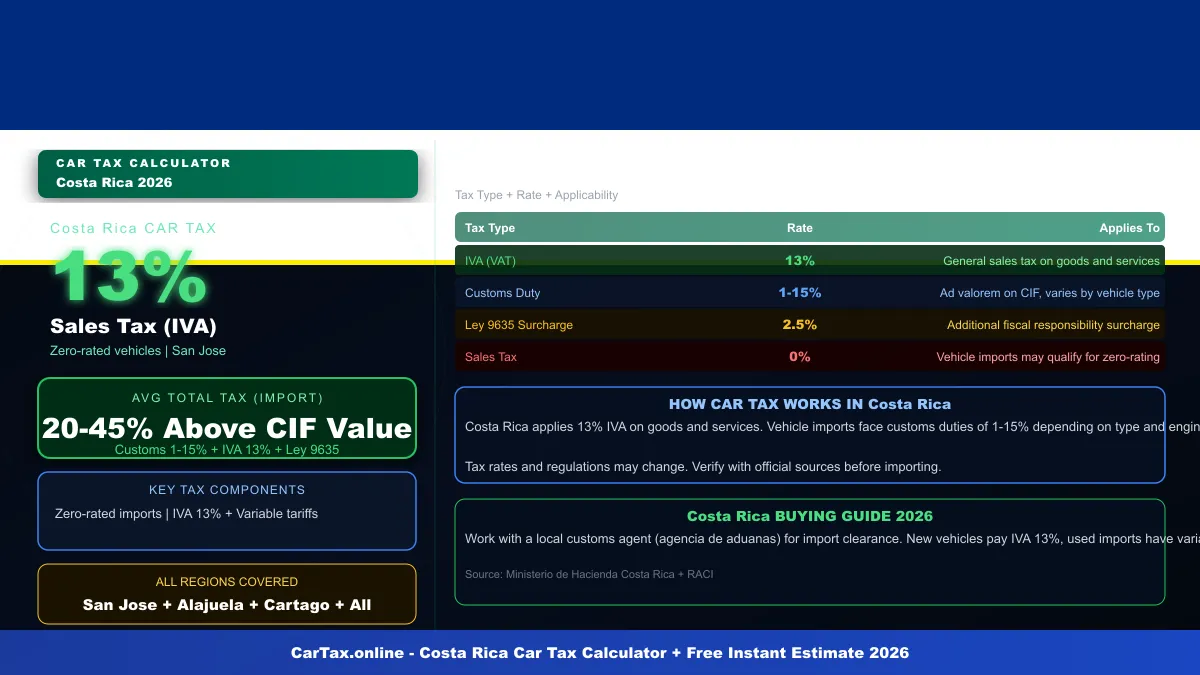Image resolution: width=1200 pixels, height=675 pixels.
Task: Click the 'KEY TAX COMPONENTS' heading
Action: [227, 490]
